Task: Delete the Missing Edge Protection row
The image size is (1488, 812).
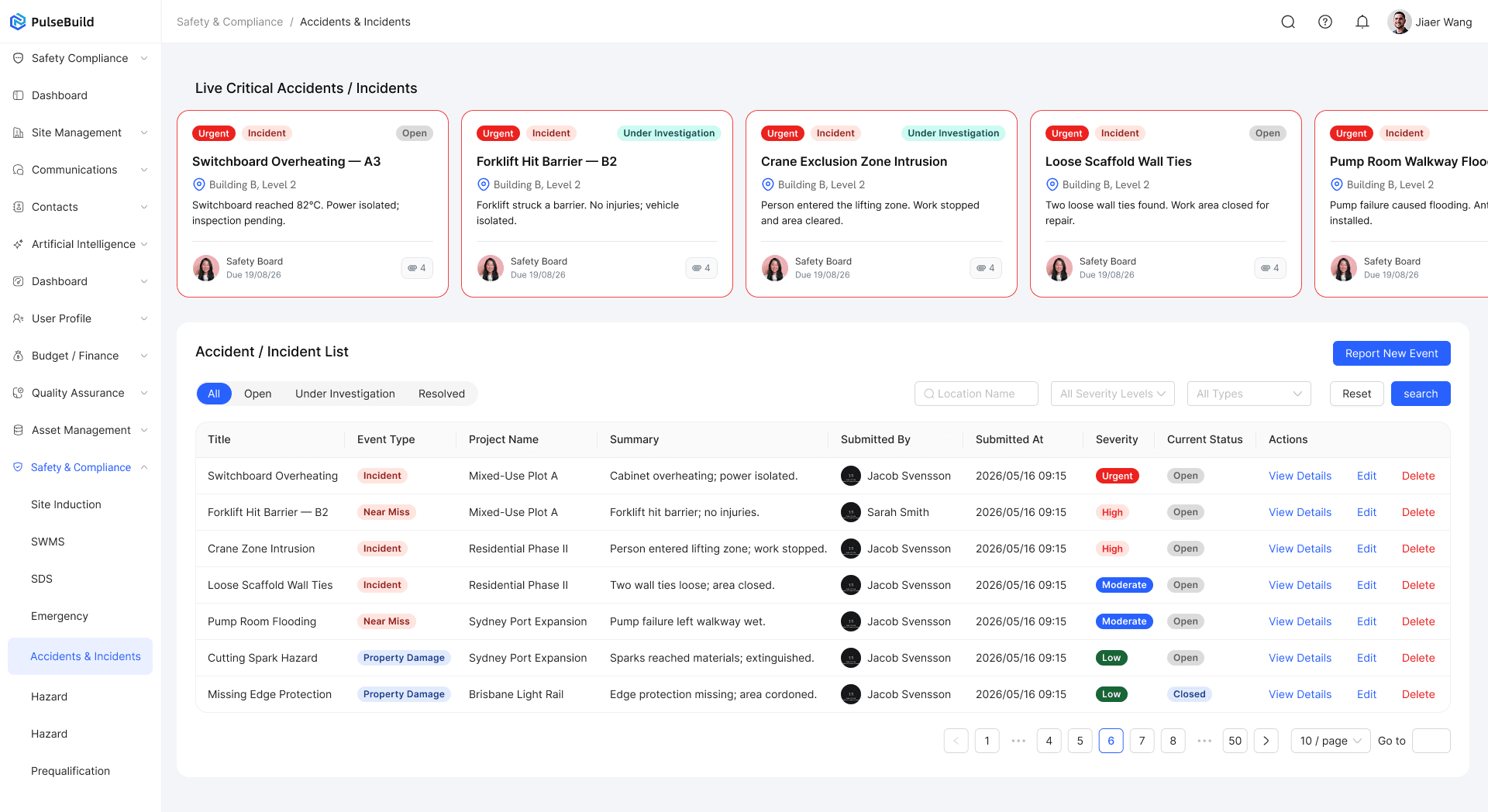Action: tap(1418, 694)
